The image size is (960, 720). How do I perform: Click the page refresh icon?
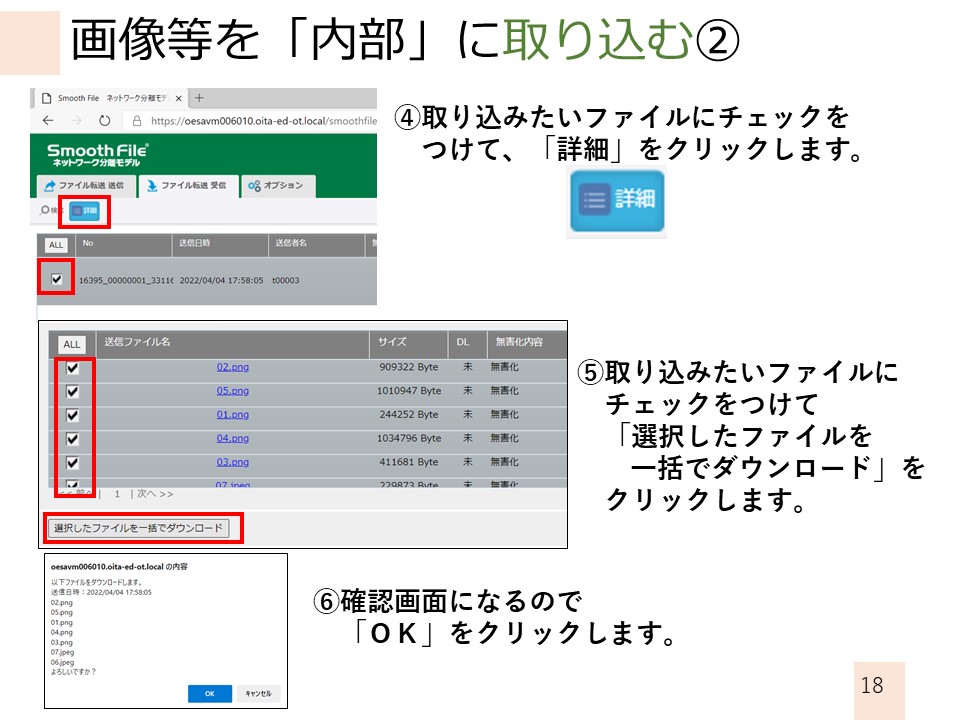click(x=104, y=120)
